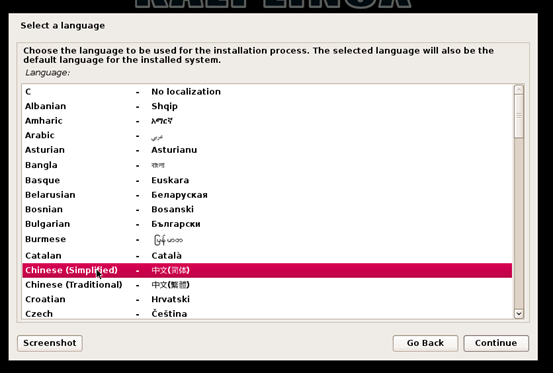Select Bosnian – Bosanski language
Image resolution: width=553 pixels, height=373 pixels.
[x=267, y=209]
